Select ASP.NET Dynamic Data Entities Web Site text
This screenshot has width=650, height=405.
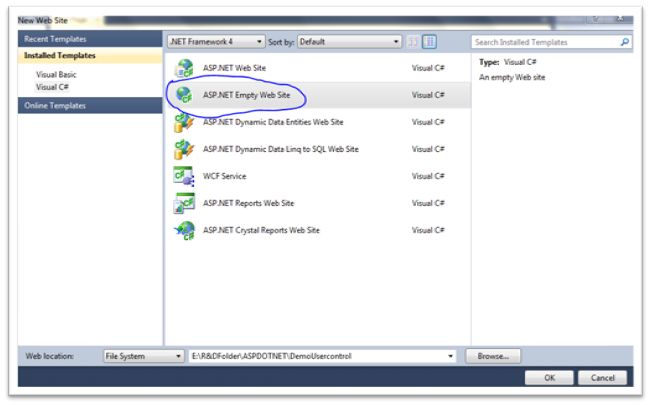(x=273, y=122)
